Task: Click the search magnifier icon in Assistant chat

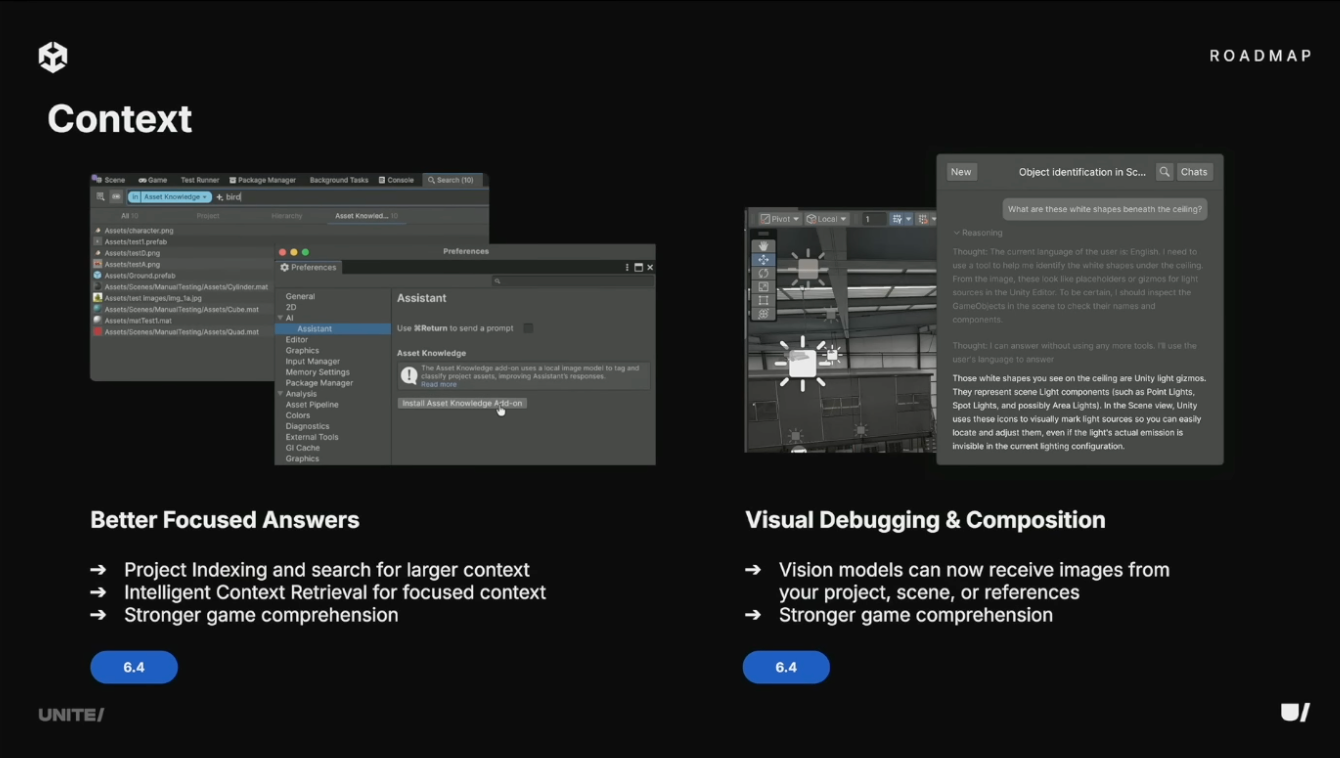Action: 1164,172
